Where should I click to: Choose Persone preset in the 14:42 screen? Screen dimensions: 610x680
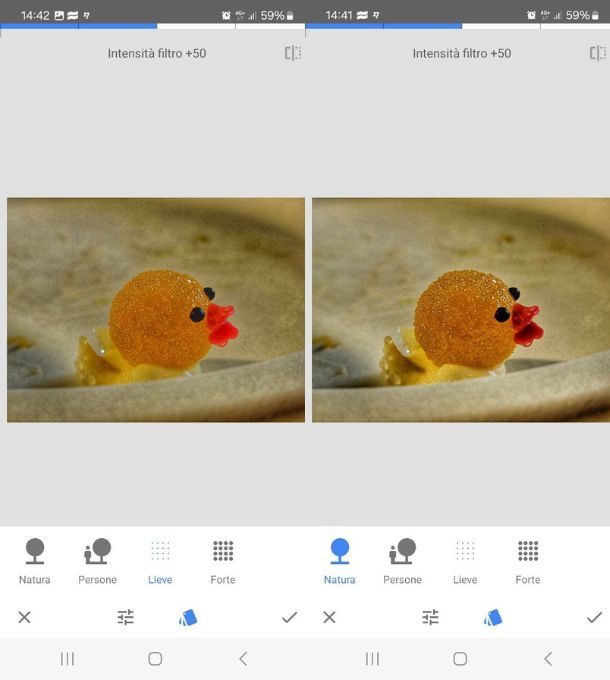pyautogui.click(x=97, y=560)
